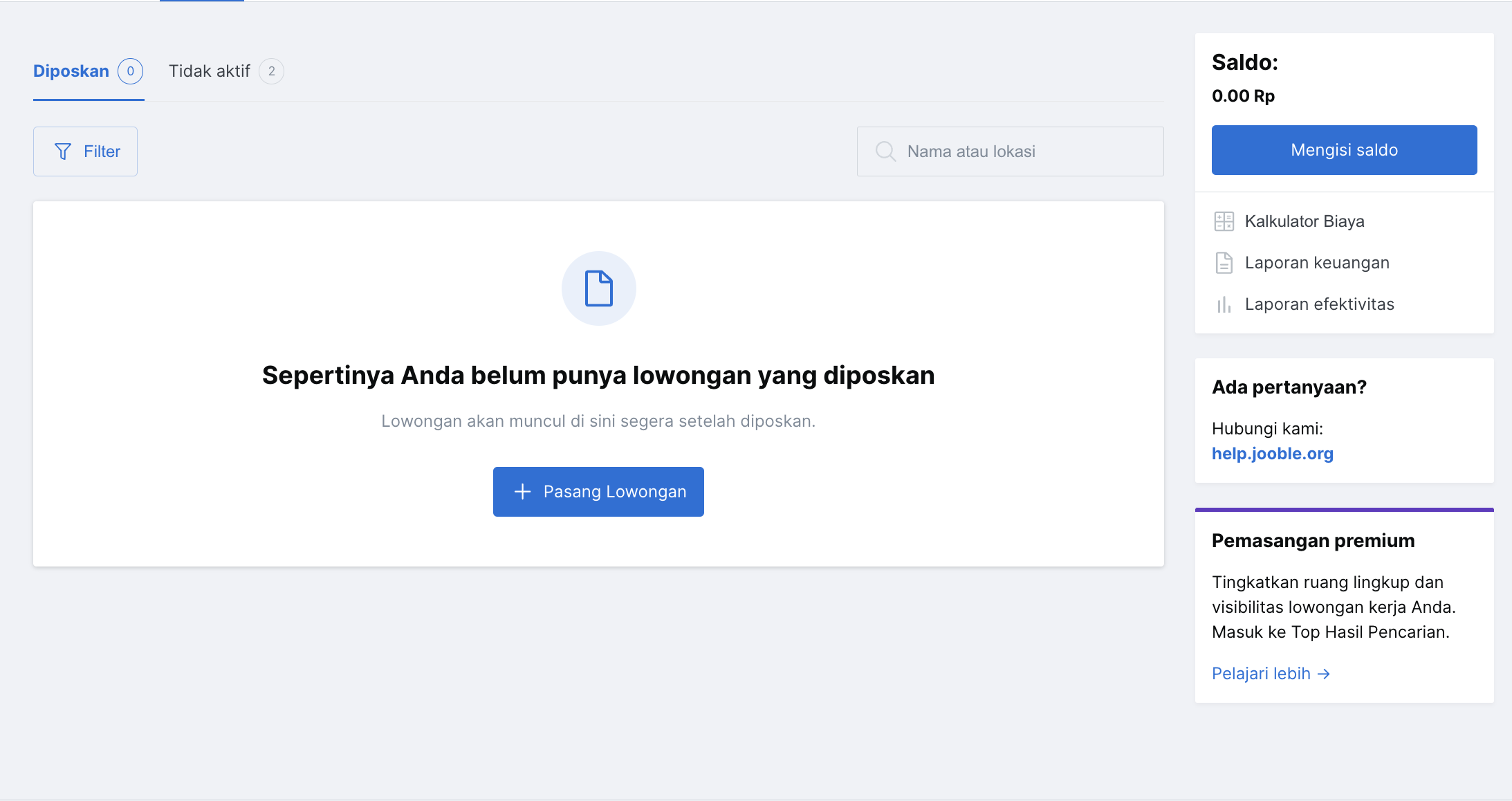Click the funnel filter icon

pos(63,151)
